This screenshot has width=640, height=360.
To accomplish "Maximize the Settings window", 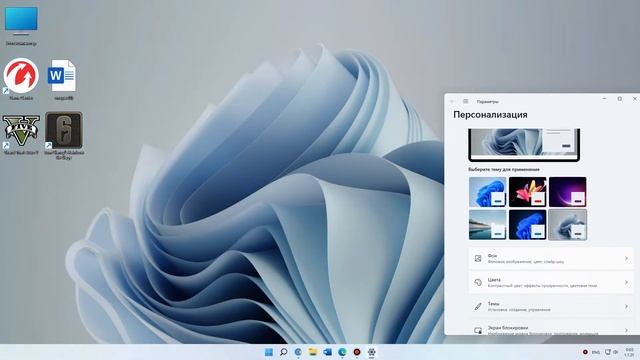I will pos(620,99).
